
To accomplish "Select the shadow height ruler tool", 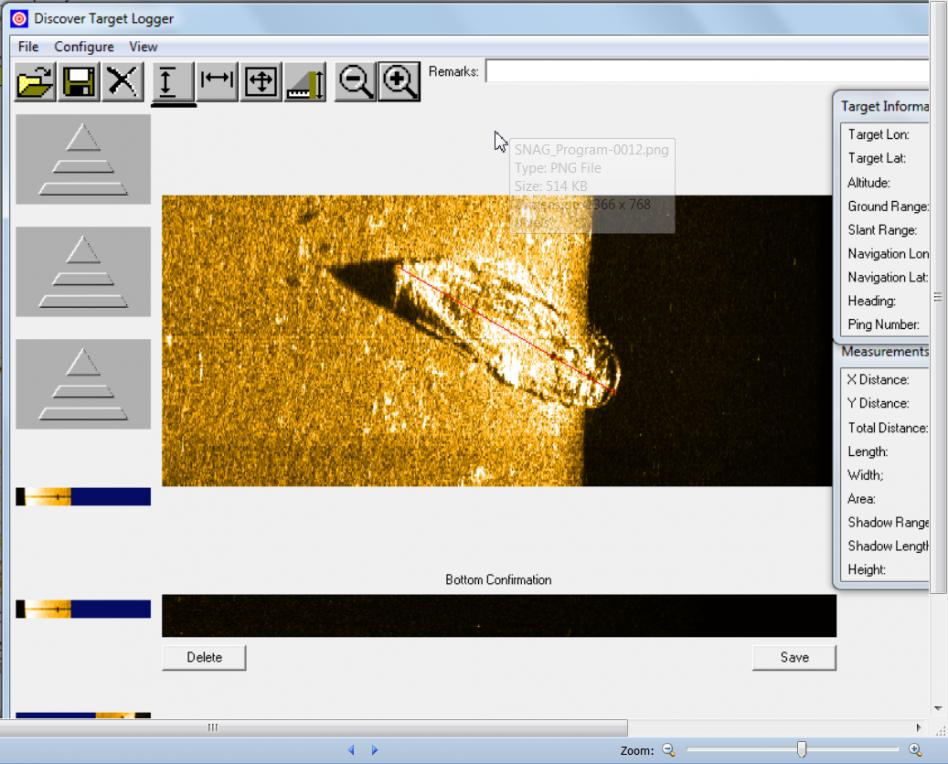I will (305, 83).
